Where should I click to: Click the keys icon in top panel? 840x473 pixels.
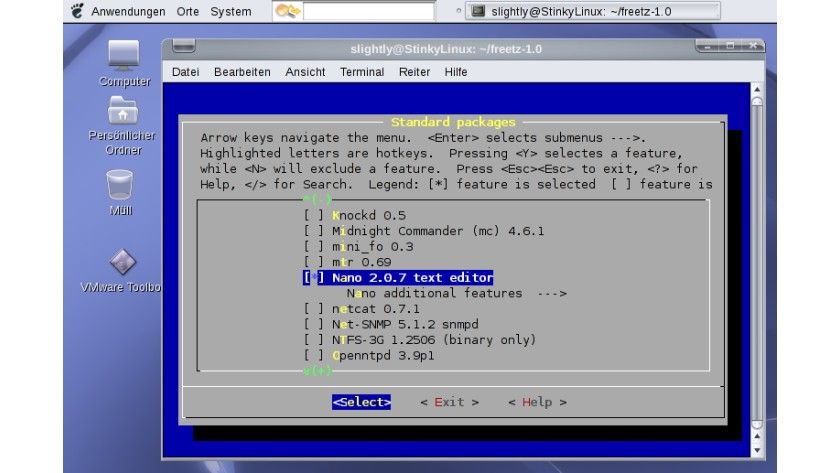288,11
